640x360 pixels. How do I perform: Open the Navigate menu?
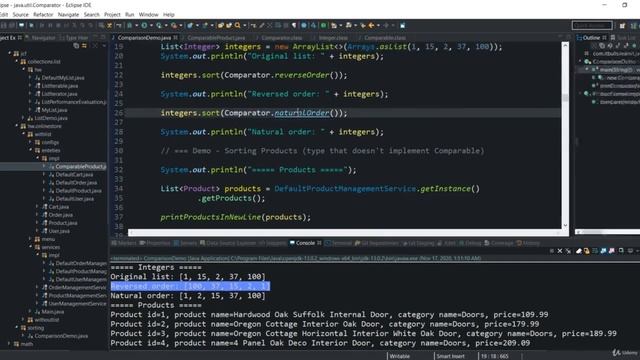(x=68, y=14)
